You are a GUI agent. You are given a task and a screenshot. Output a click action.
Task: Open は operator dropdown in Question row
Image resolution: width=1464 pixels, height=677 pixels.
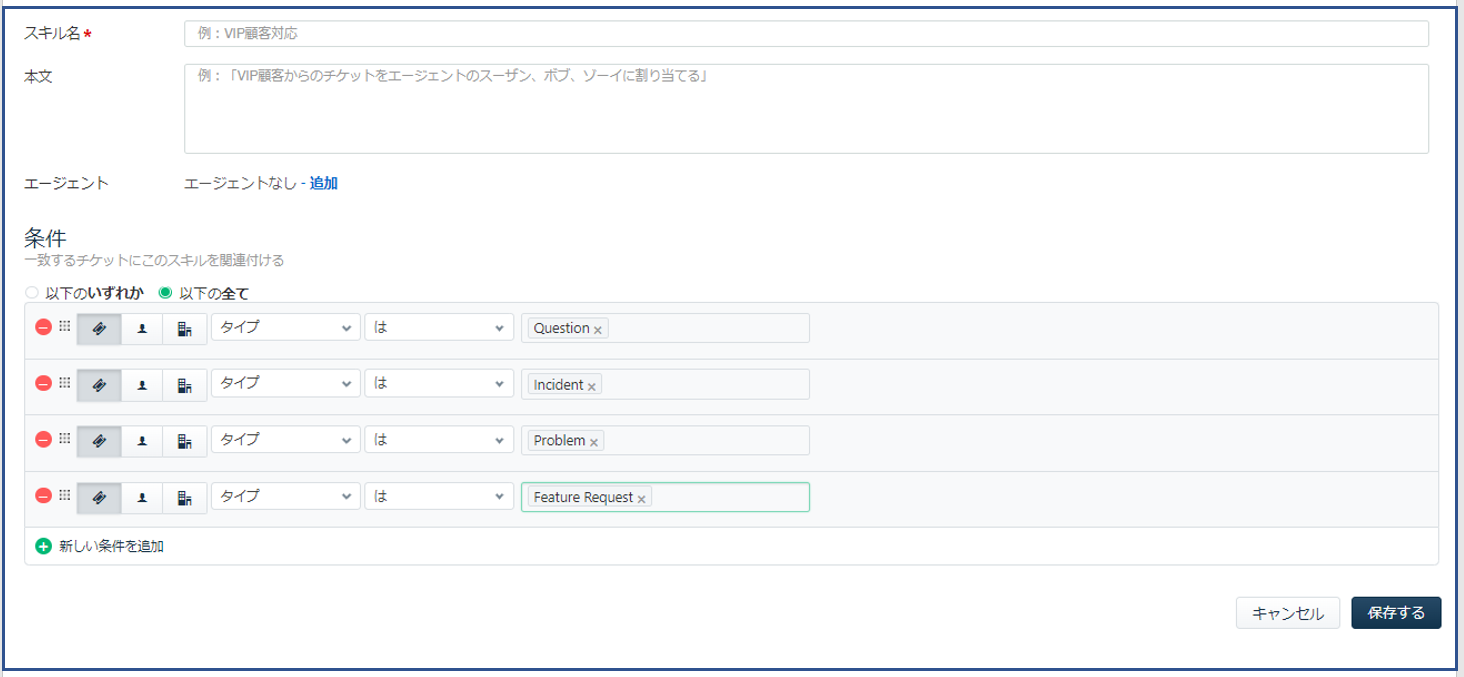439,327
